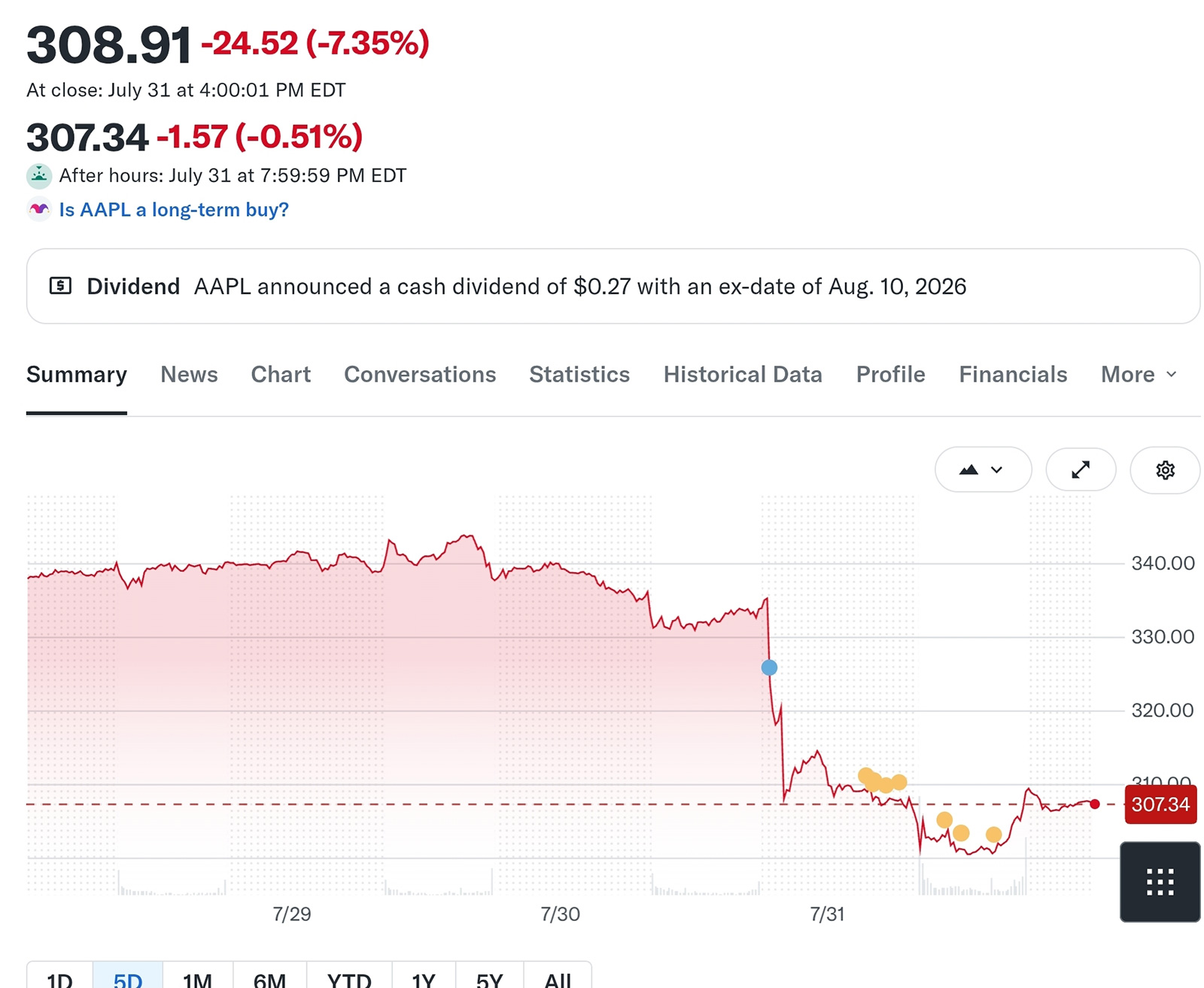Go to the Financials tab
The image size is (1204, 988).
(x=1013, y=375)
